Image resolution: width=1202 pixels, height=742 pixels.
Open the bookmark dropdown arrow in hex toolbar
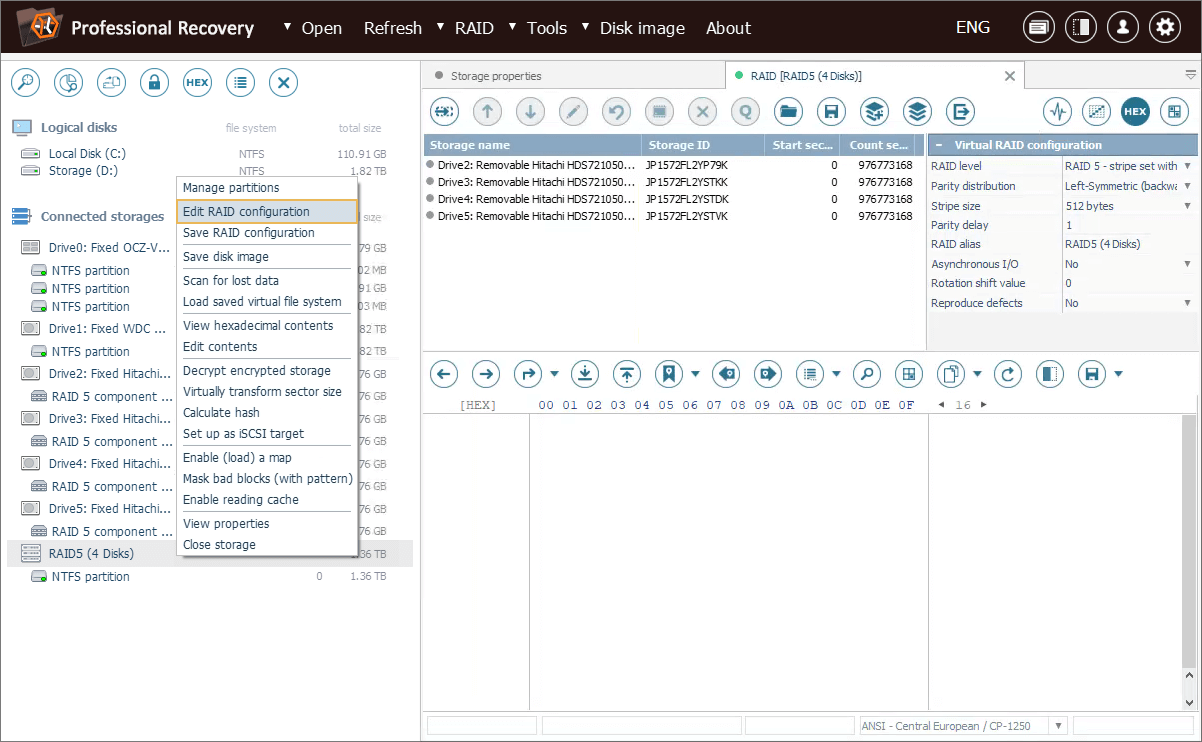pos(696,374)
